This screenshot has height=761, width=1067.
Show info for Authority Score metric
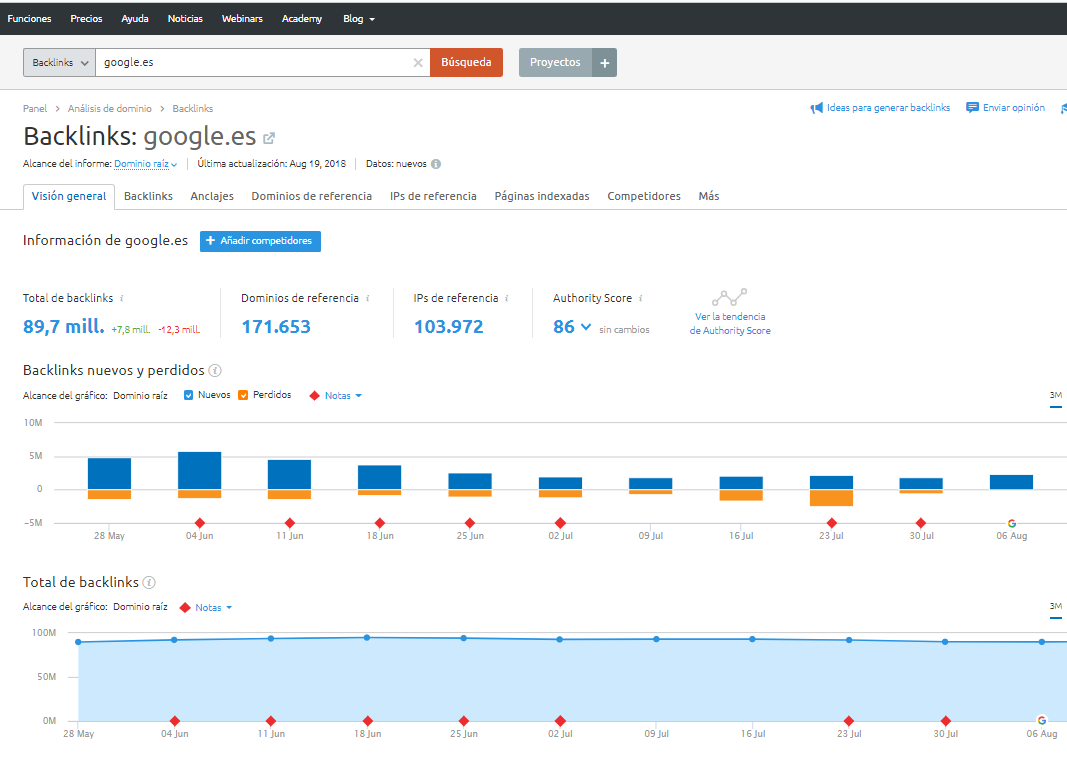tap(640, 298)
